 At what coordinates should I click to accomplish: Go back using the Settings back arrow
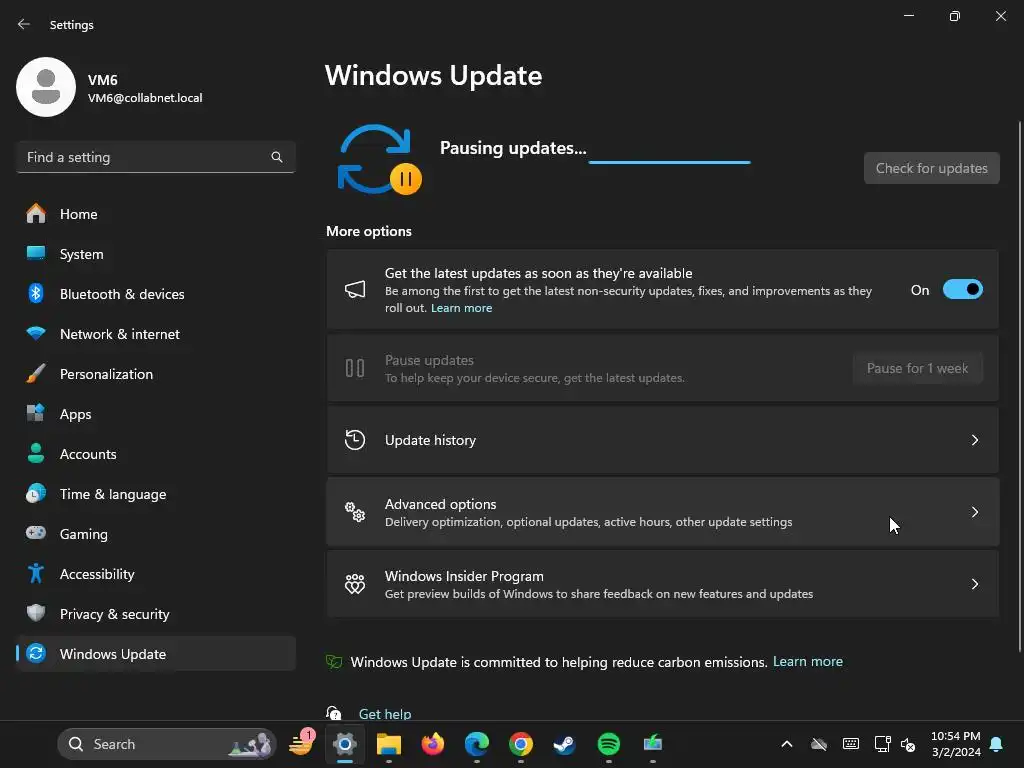click(x=24, y=24)
